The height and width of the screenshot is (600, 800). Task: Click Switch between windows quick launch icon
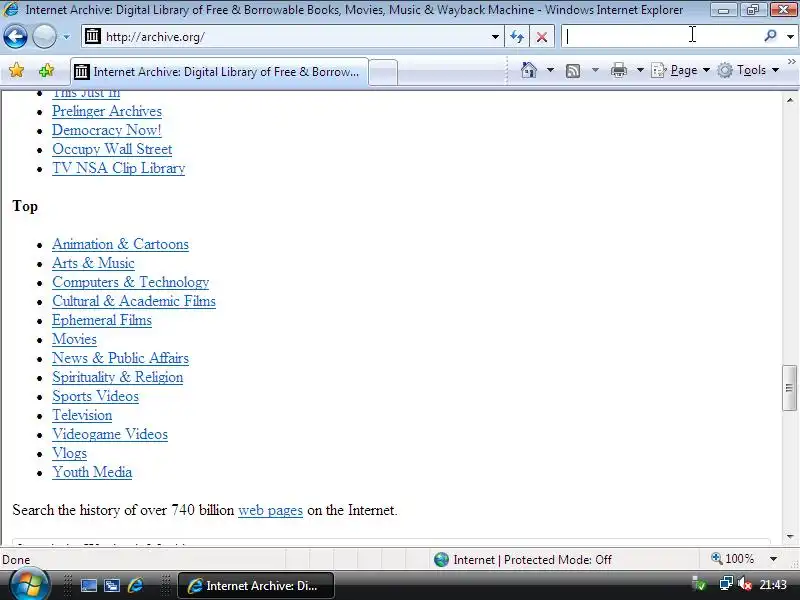(112, 586)
